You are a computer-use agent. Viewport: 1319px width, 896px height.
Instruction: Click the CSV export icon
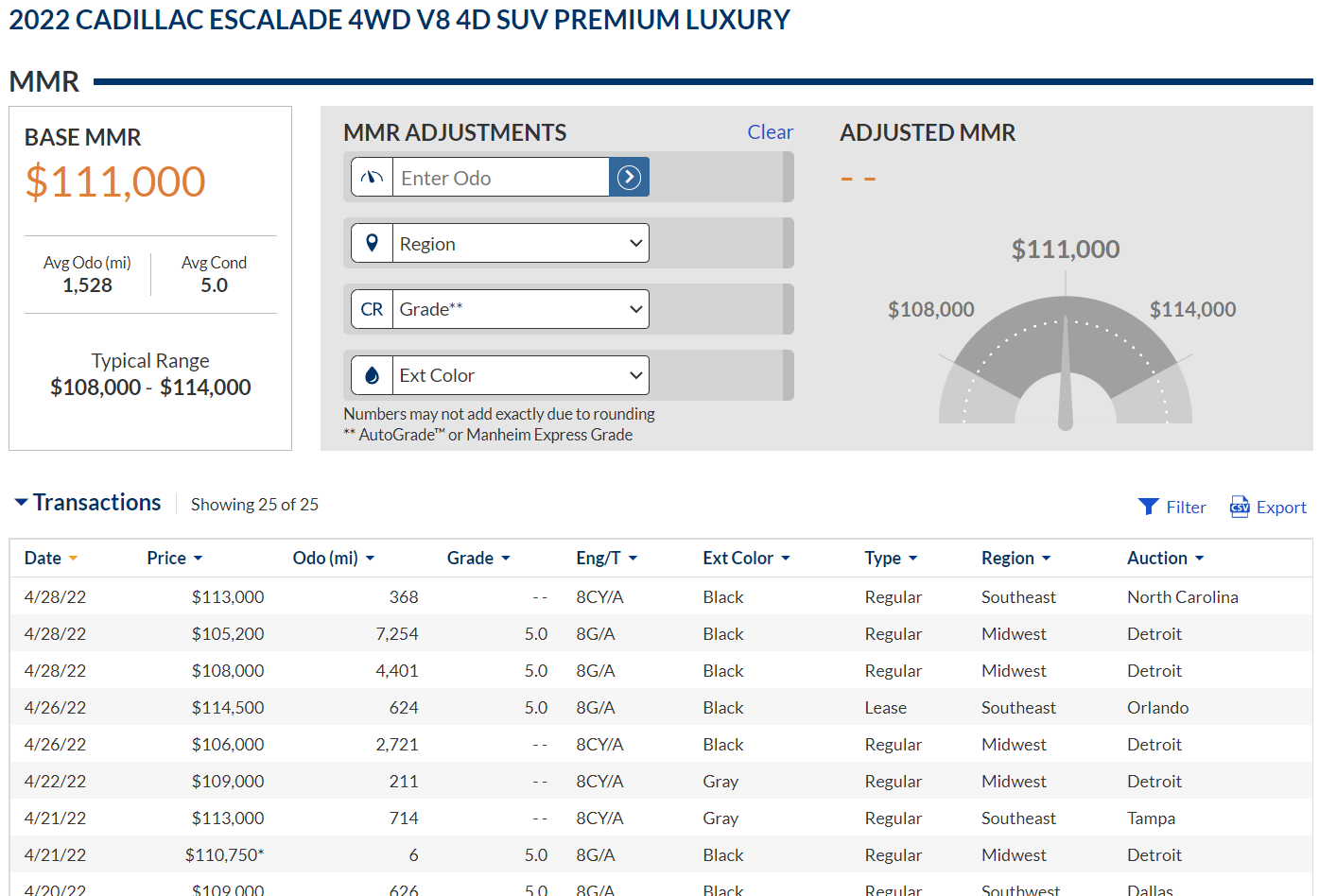1240,507
